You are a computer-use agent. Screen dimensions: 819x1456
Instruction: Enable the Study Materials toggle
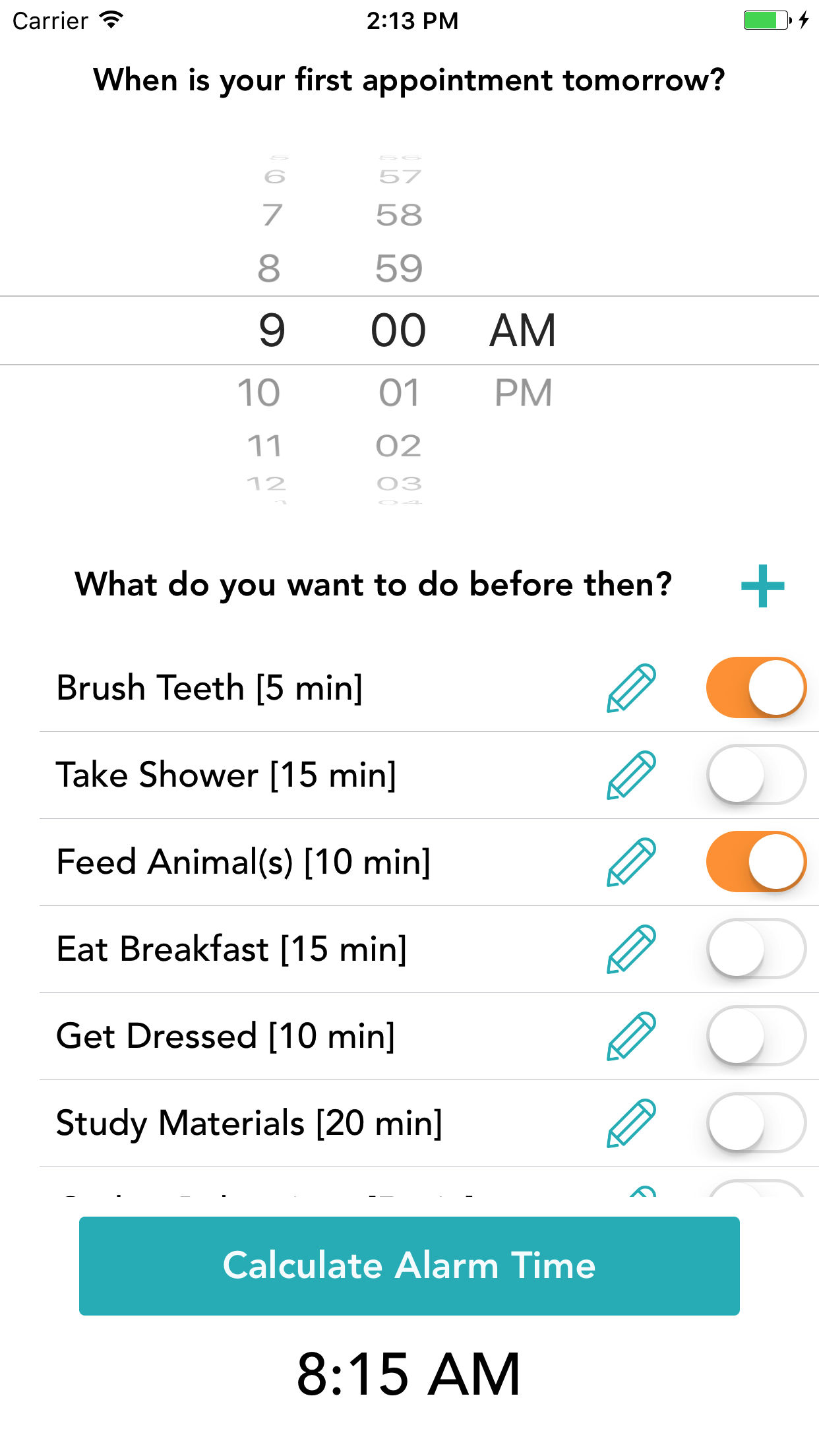[756, 1122]
